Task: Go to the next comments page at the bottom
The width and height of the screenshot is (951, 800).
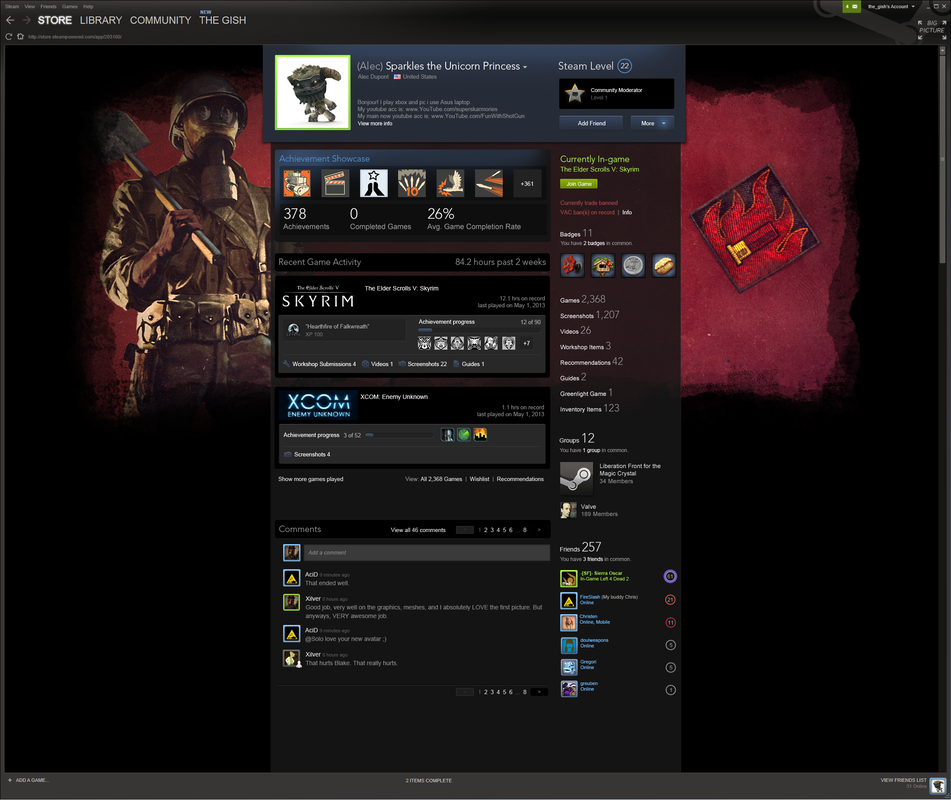Action: point(539,691)
